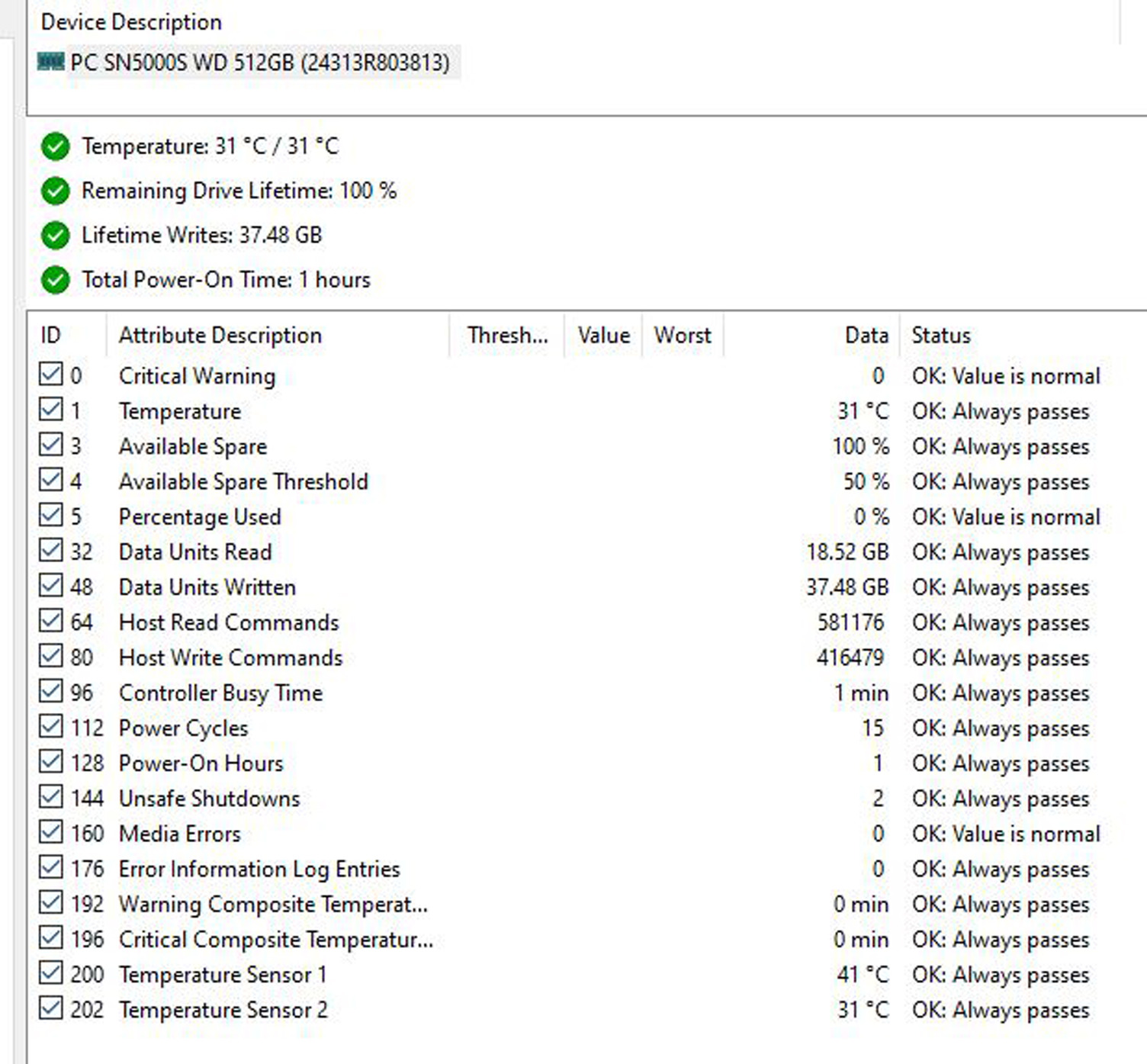Click the 'Temperature: 31 °C / 31 °C' summary line
The width and height of the screenshot is (1147, 1064).
click(210, 146)
